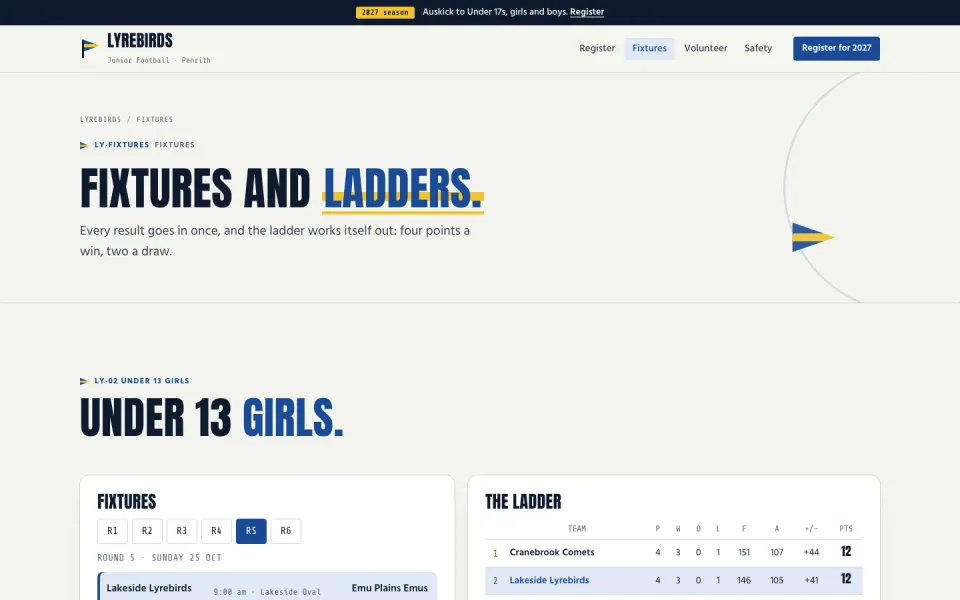The height and width of the screenshot is (600, 960).
Task: Click the small pennant beside LY-FIXTURES label
Action: tap(84, 145)
